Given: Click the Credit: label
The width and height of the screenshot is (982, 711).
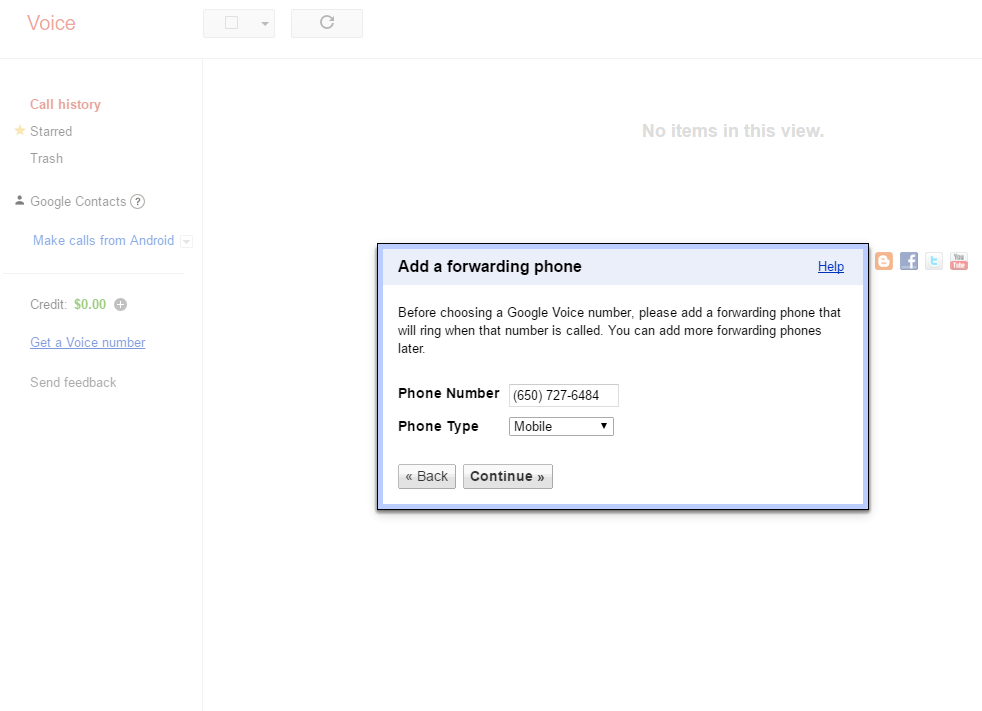Looking at the screenshot, I should [48, 304].
